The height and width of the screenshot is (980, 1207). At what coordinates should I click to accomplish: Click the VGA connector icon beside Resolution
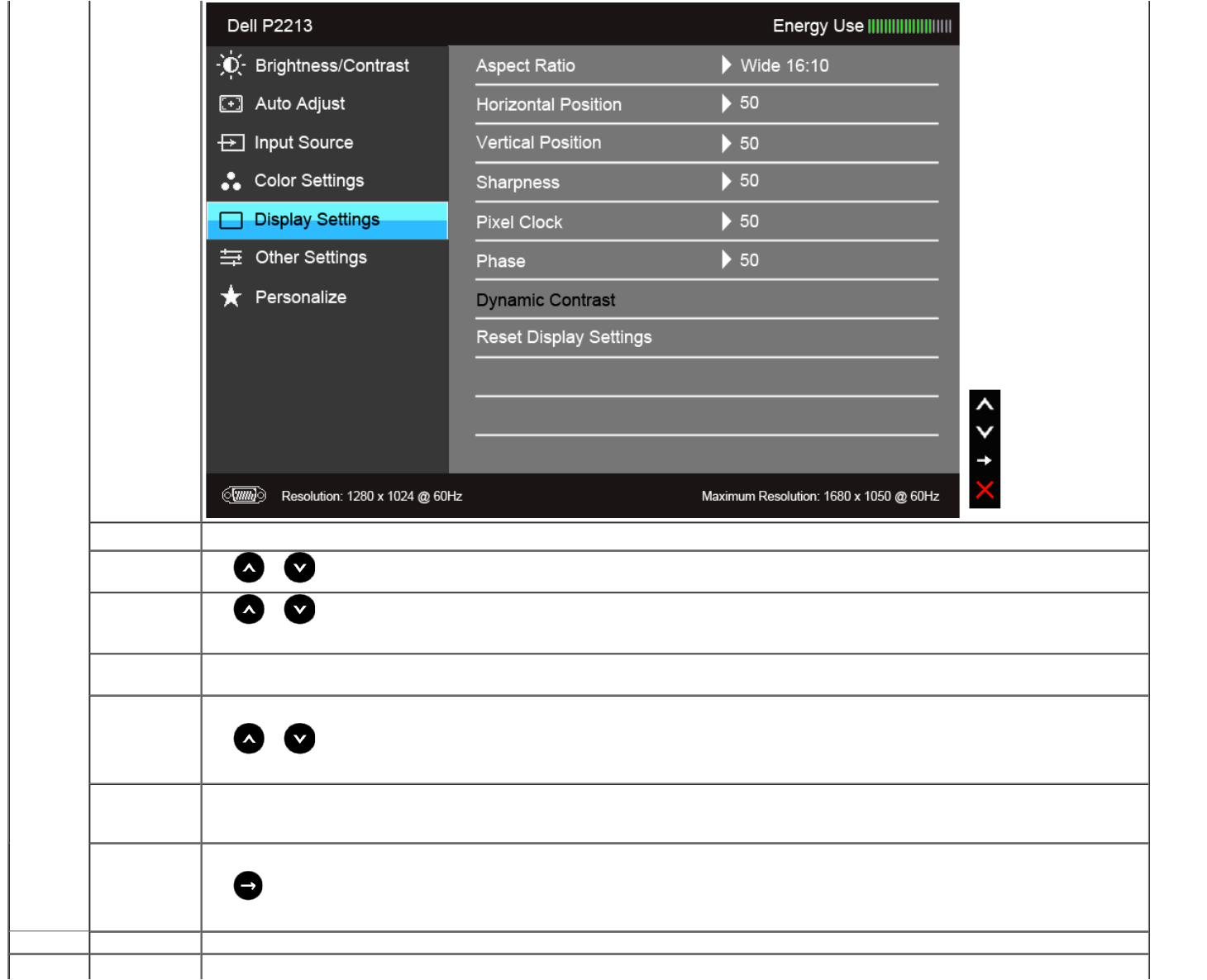pyautogui.click(x=244, y=496)
